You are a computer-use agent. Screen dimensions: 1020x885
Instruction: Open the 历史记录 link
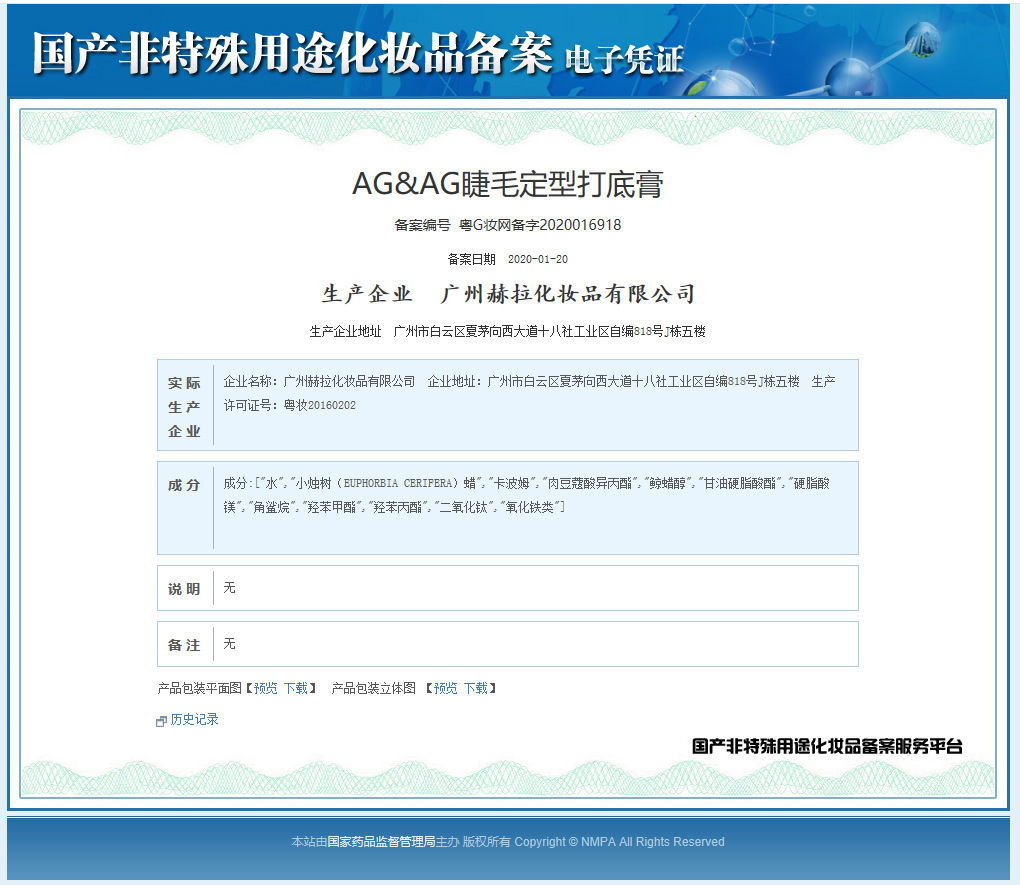click(194, 720)
